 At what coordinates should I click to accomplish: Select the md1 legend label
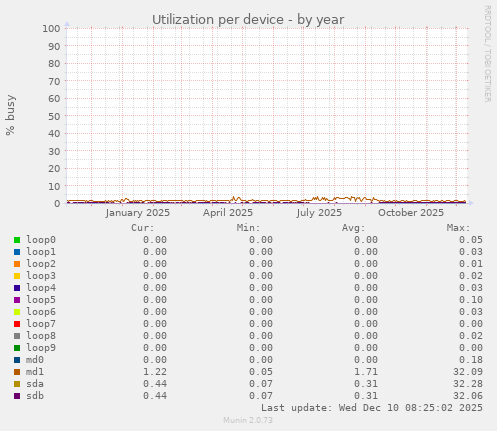[x=35, y=372]
